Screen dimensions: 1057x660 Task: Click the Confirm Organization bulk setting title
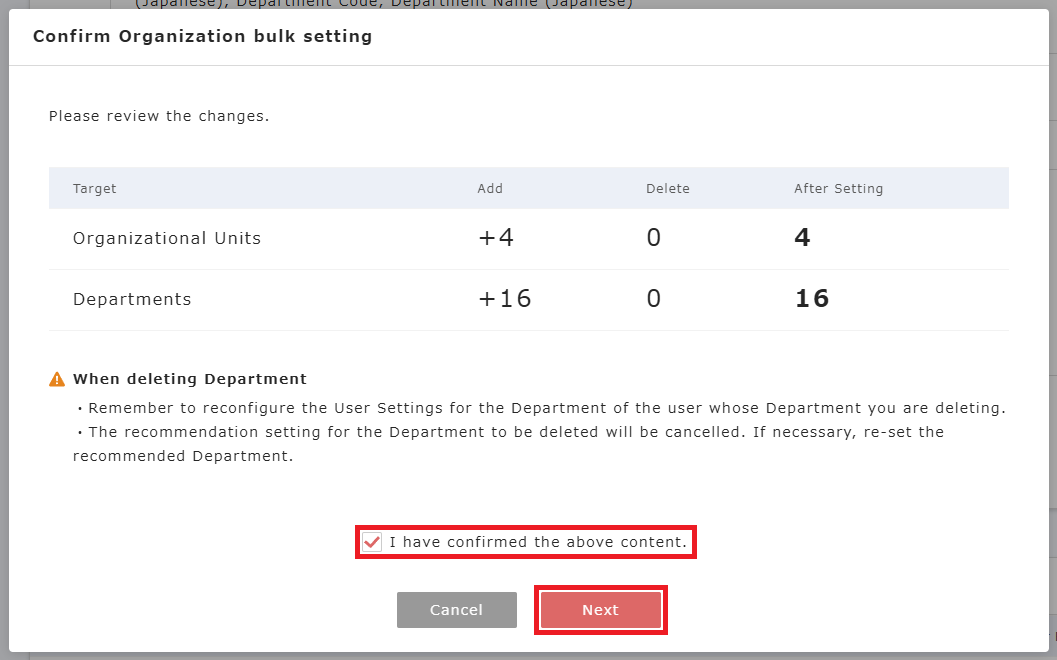click(202, 37)
